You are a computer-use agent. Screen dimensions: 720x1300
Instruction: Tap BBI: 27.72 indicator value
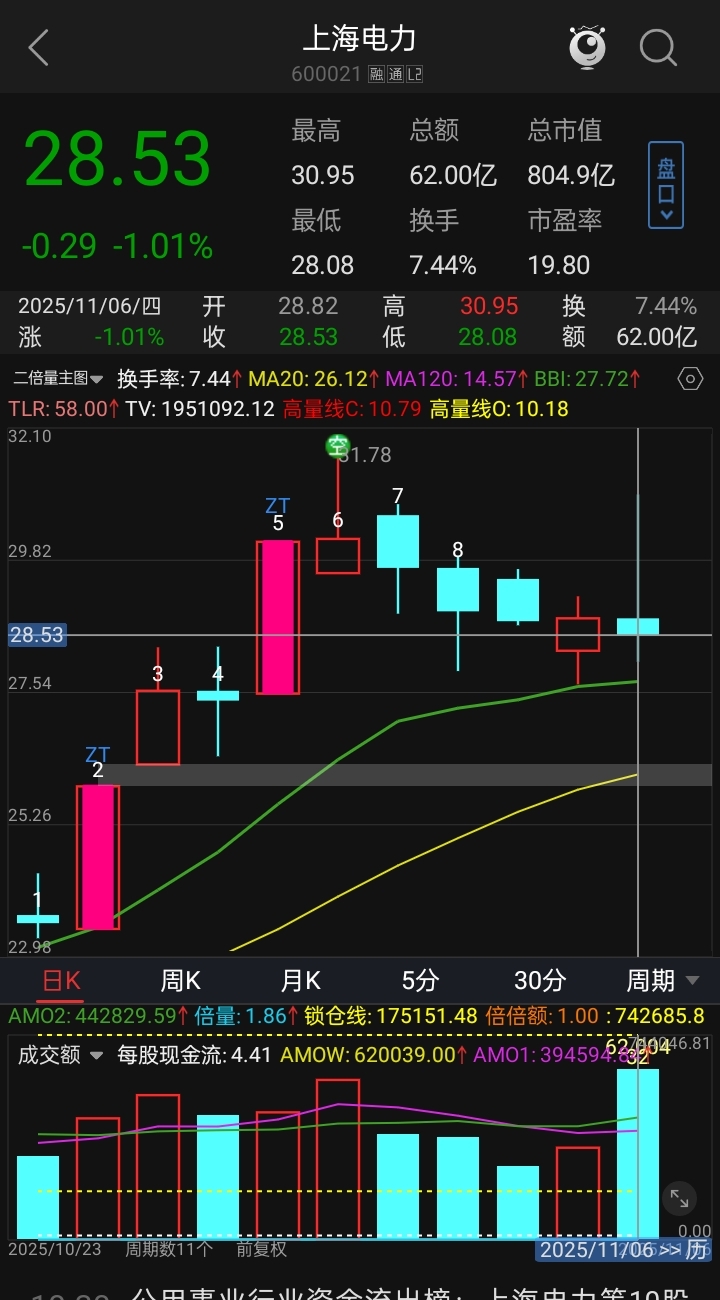588,379
